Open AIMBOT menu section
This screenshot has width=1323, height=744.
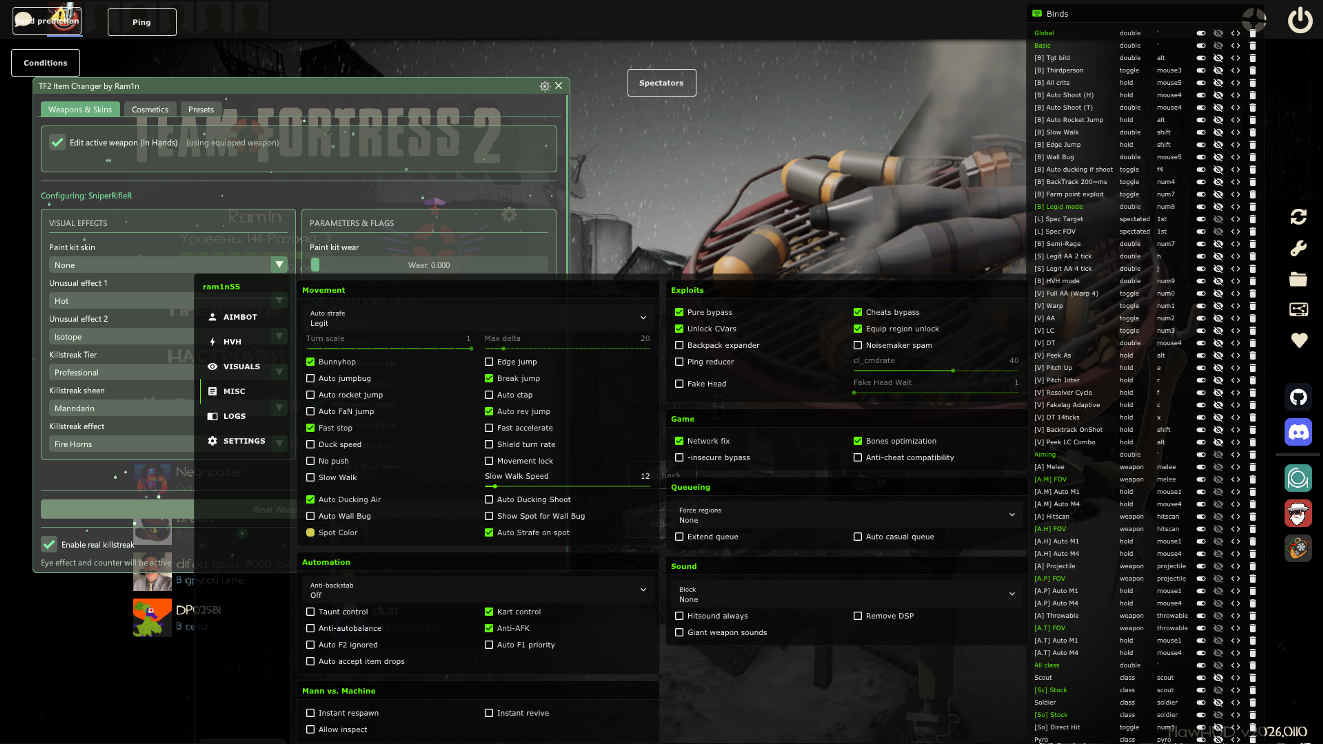240,317
